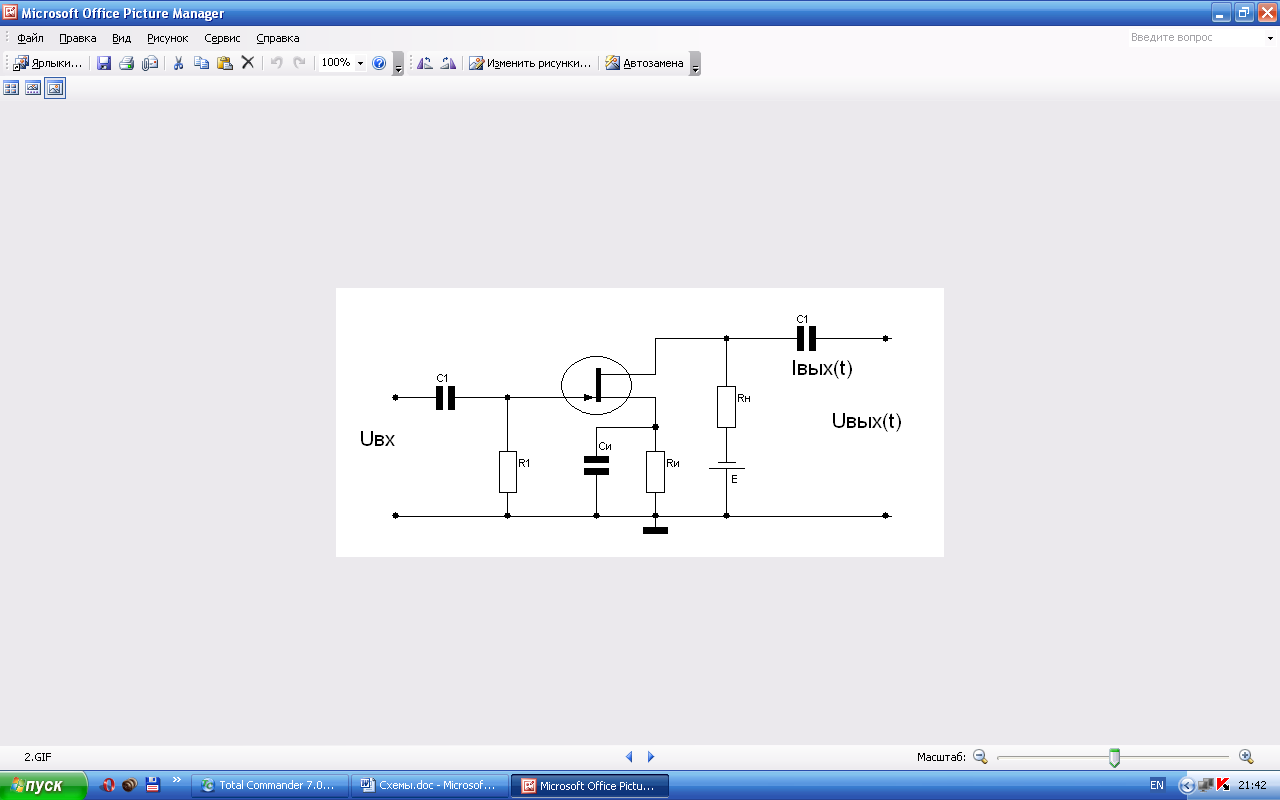This screenshot has width=1280, height=800.
Task: Click the zoom out magnifier icon
Action: tap(980, 757)
